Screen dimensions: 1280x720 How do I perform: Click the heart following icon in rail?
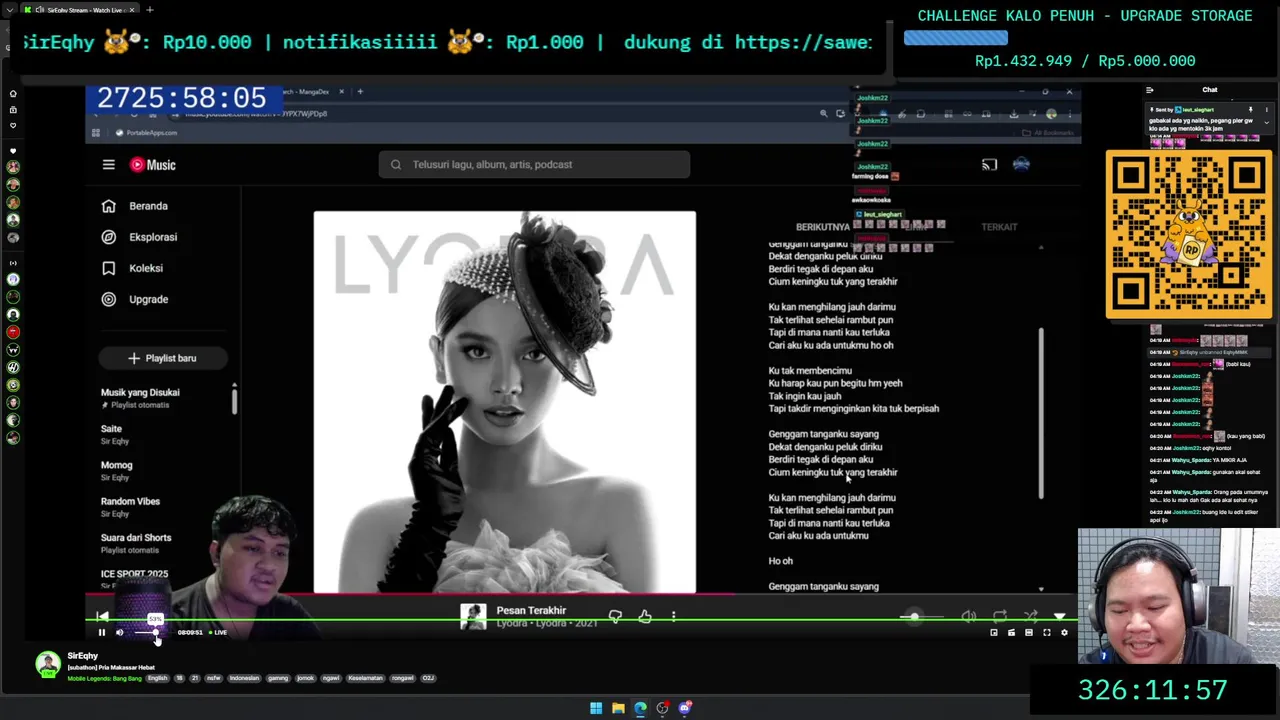tap(13, 125)
